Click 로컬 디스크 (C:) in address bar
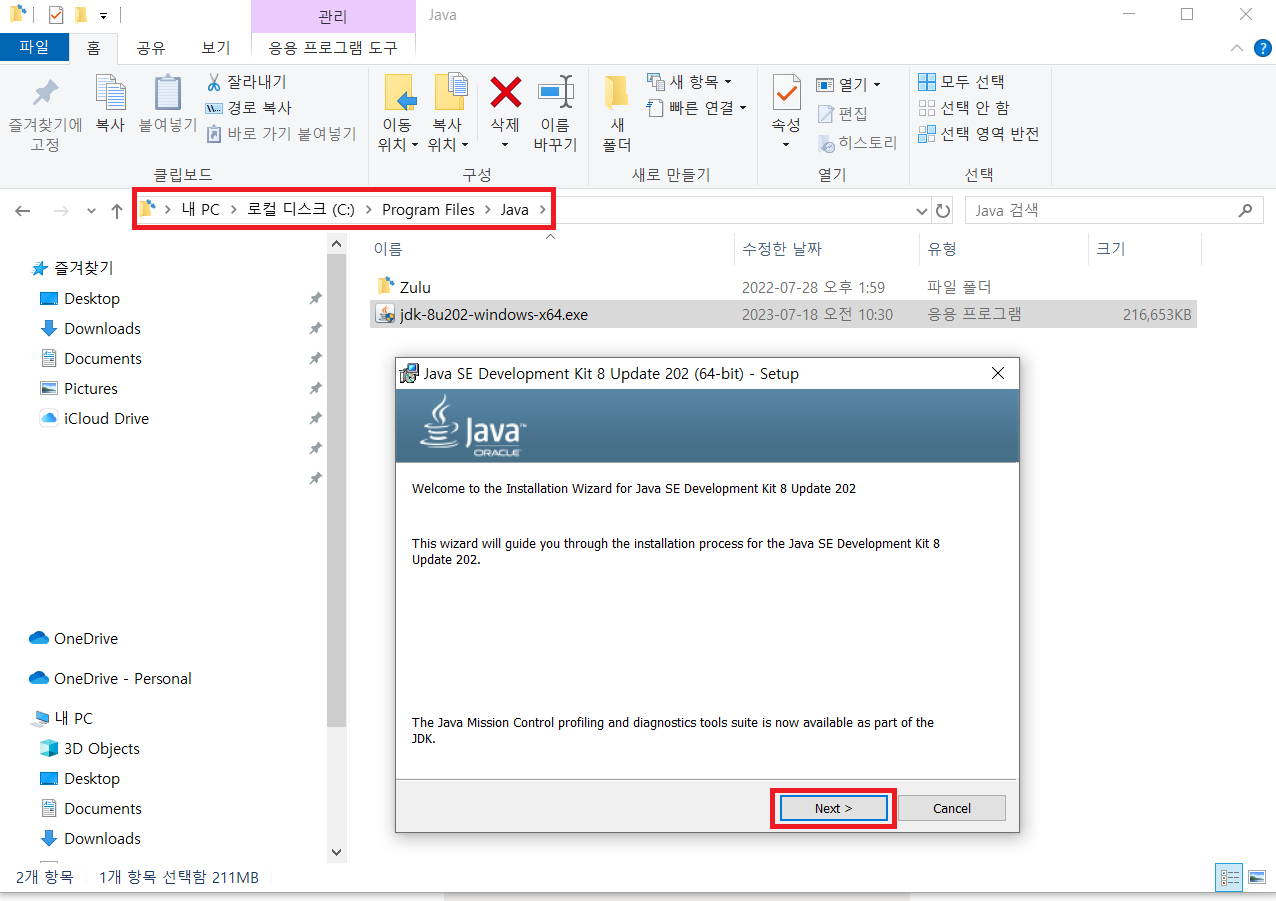 coord(301,210)
